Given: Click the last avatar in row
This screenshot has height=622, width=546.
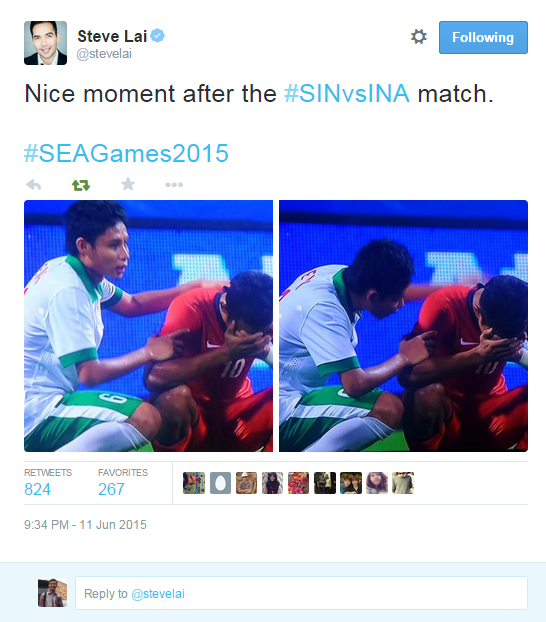Looking at the screenshot, I should (403, 483).
